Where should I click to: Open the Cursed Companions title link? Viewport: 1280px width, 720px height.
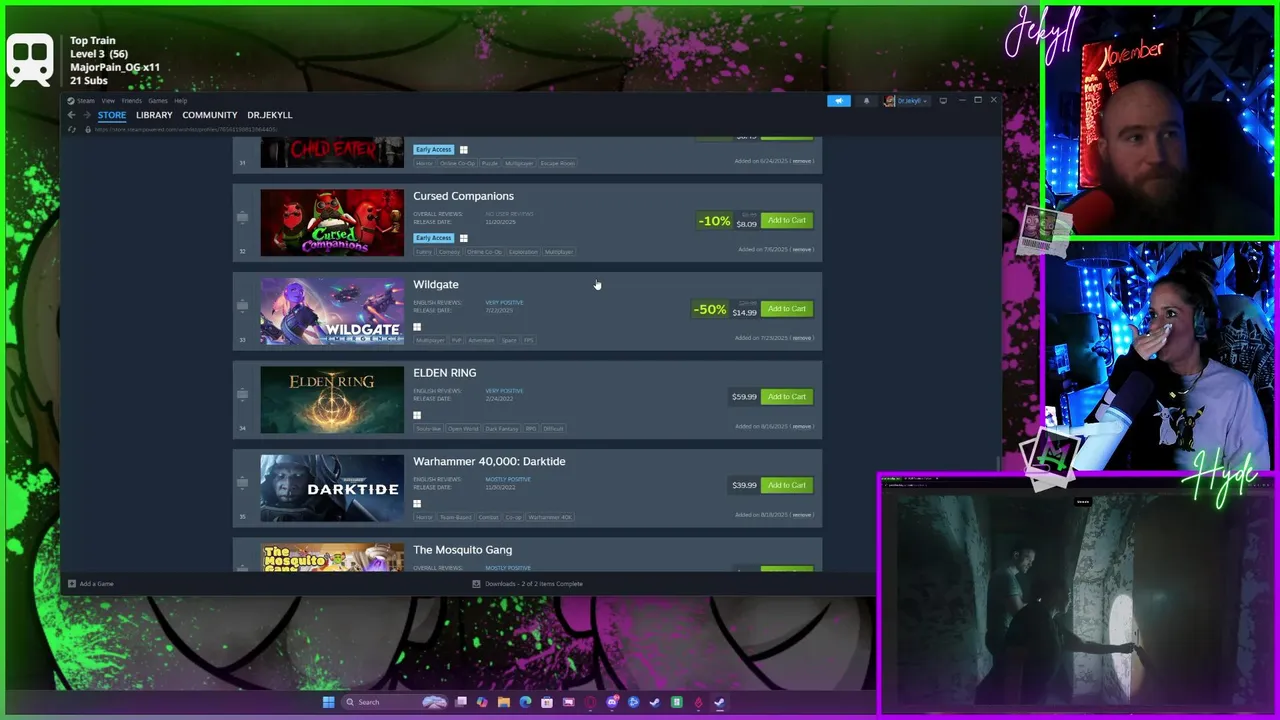[463, 196]
